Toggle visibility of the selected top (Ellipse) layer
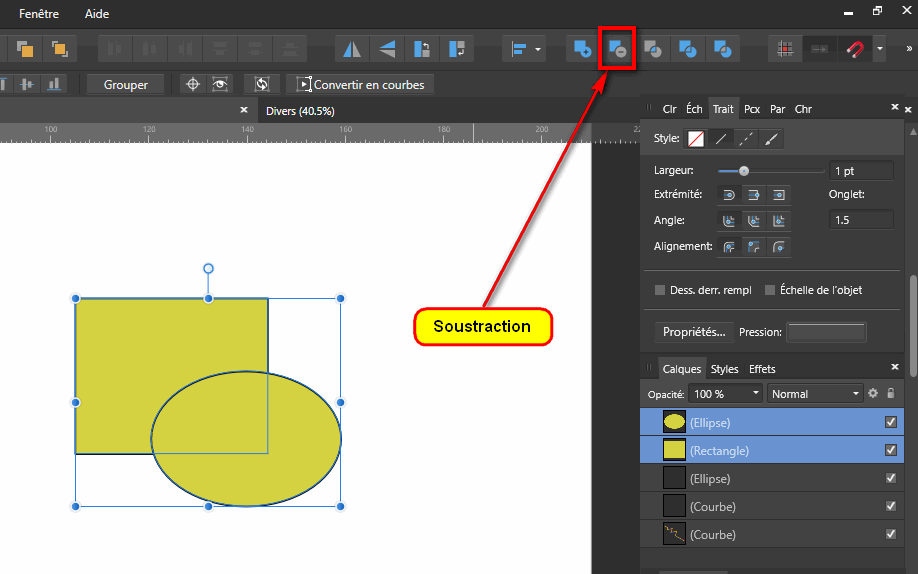918x574 pixels. 890,422
